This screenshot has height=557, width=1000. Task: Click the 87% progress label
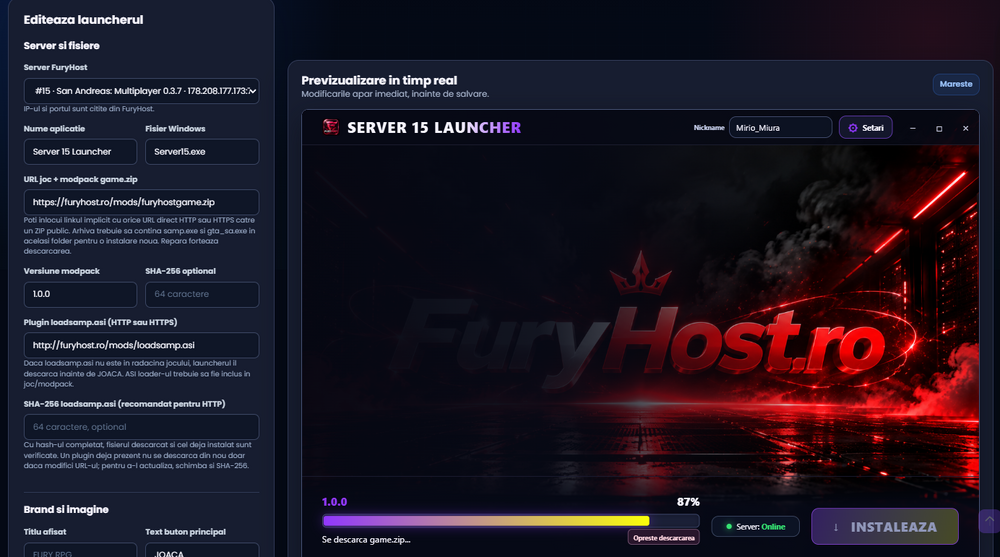pyautogui.click(x=688, y=502)
